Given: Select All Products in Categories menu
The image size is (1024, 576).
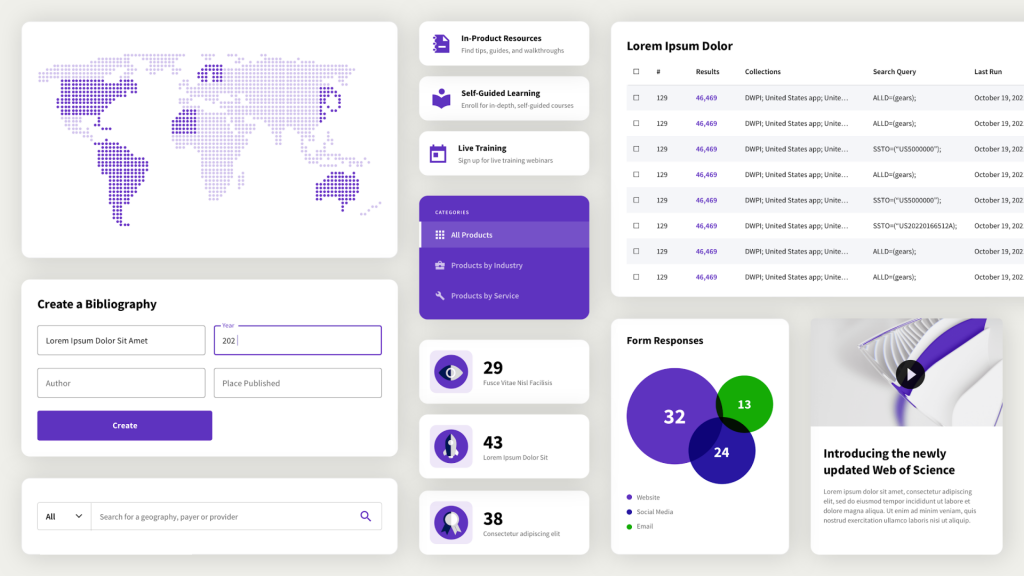Looking at the screenshot, I should [471, 235].
